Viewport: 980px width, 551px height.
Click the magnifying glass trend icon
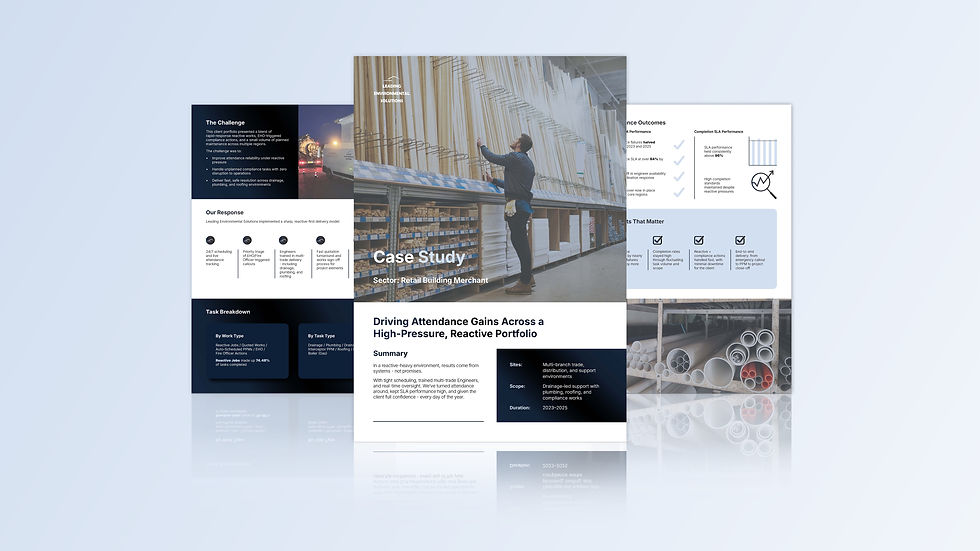(763, 184)
